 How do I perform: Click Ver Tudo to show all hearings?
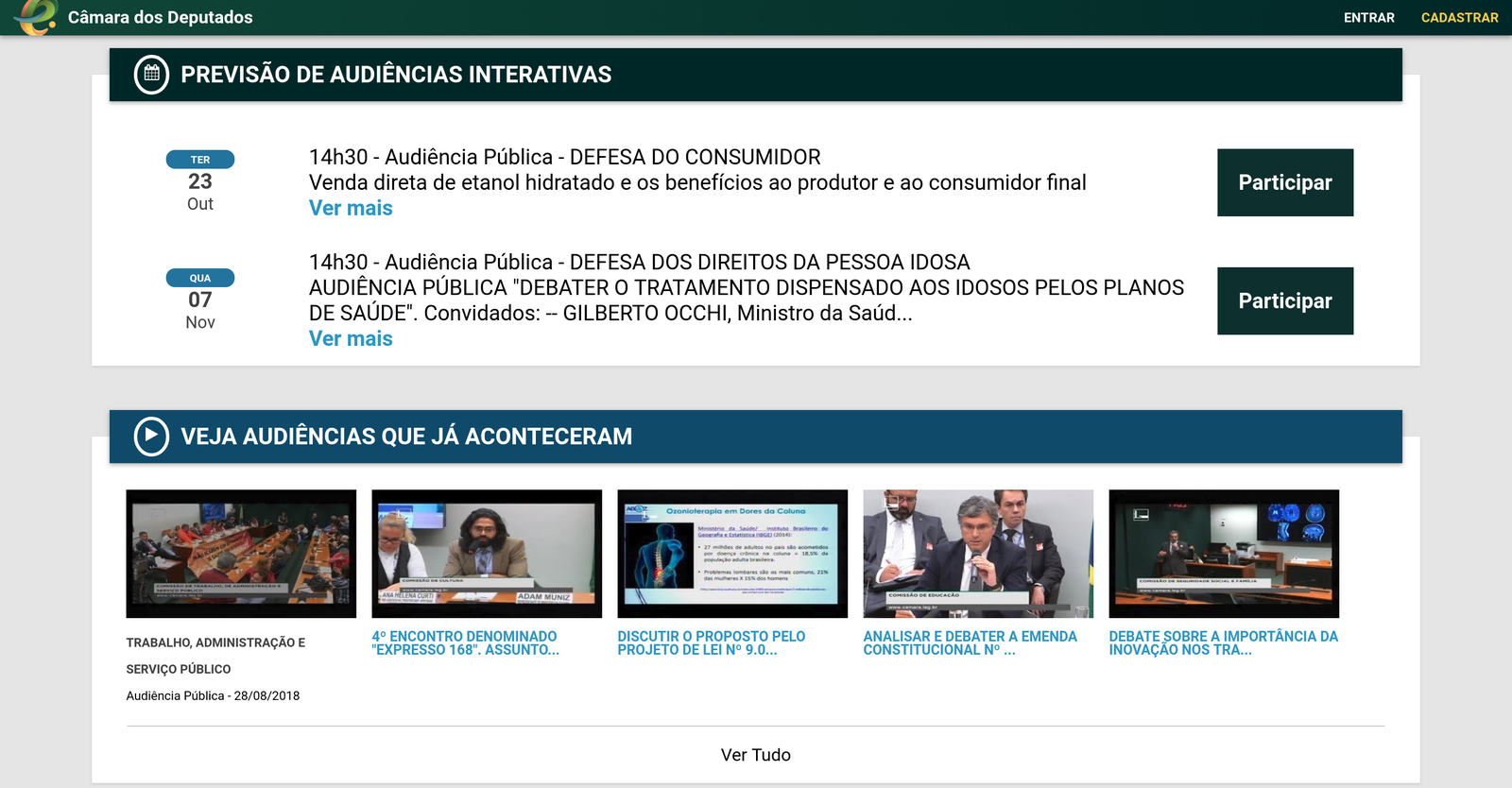[x=755, y=755]
